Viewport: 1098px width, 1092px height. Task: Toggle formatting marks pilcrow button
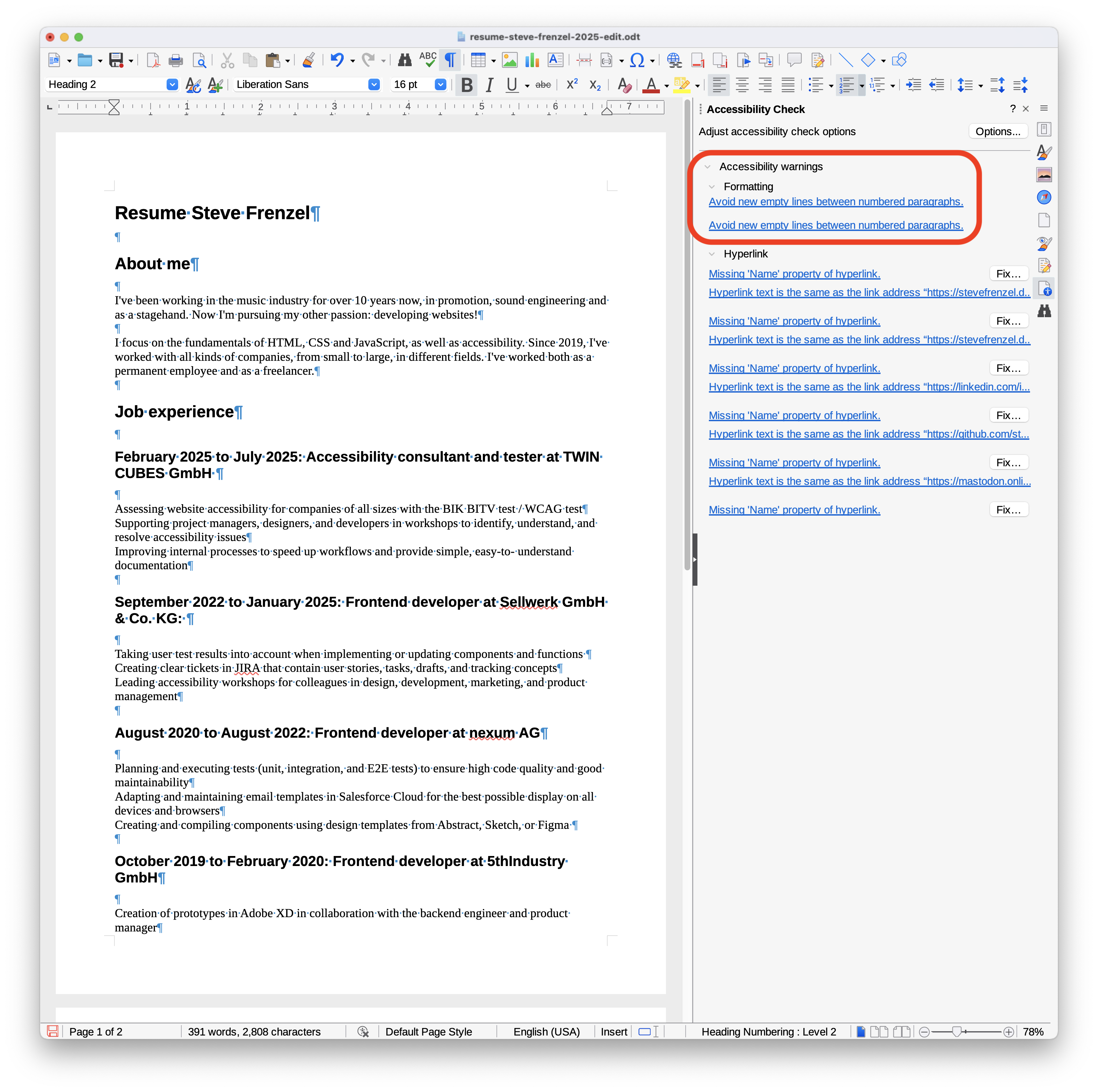[450, 60]
